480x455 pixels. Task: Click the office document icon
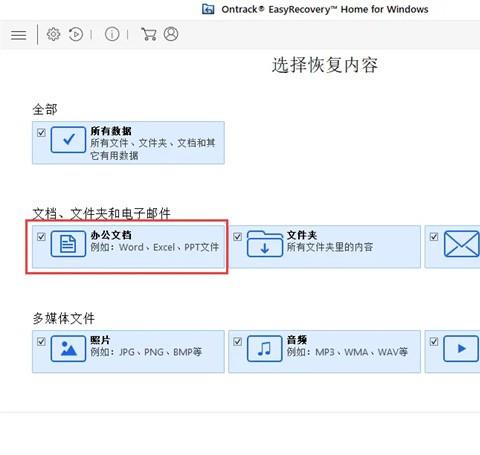click(68, 244)
